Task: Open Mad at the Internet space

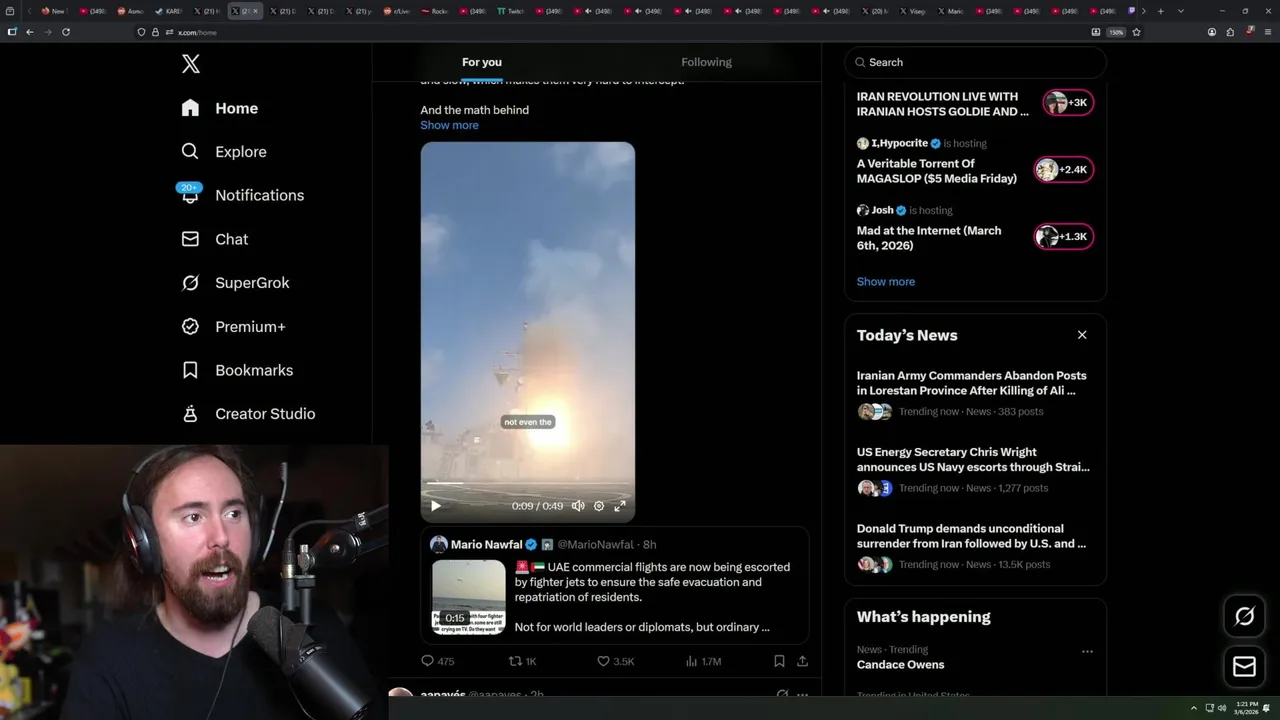Action: pyautogui.click(x=929, y=238)
